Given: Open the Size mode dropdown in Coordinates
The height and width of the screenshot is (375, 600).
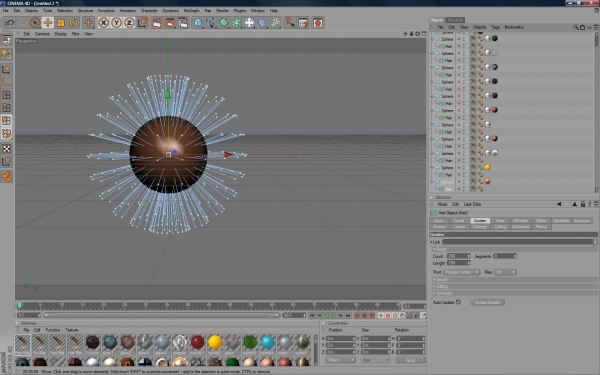Looking at the screenshot, I should [375, 360].
